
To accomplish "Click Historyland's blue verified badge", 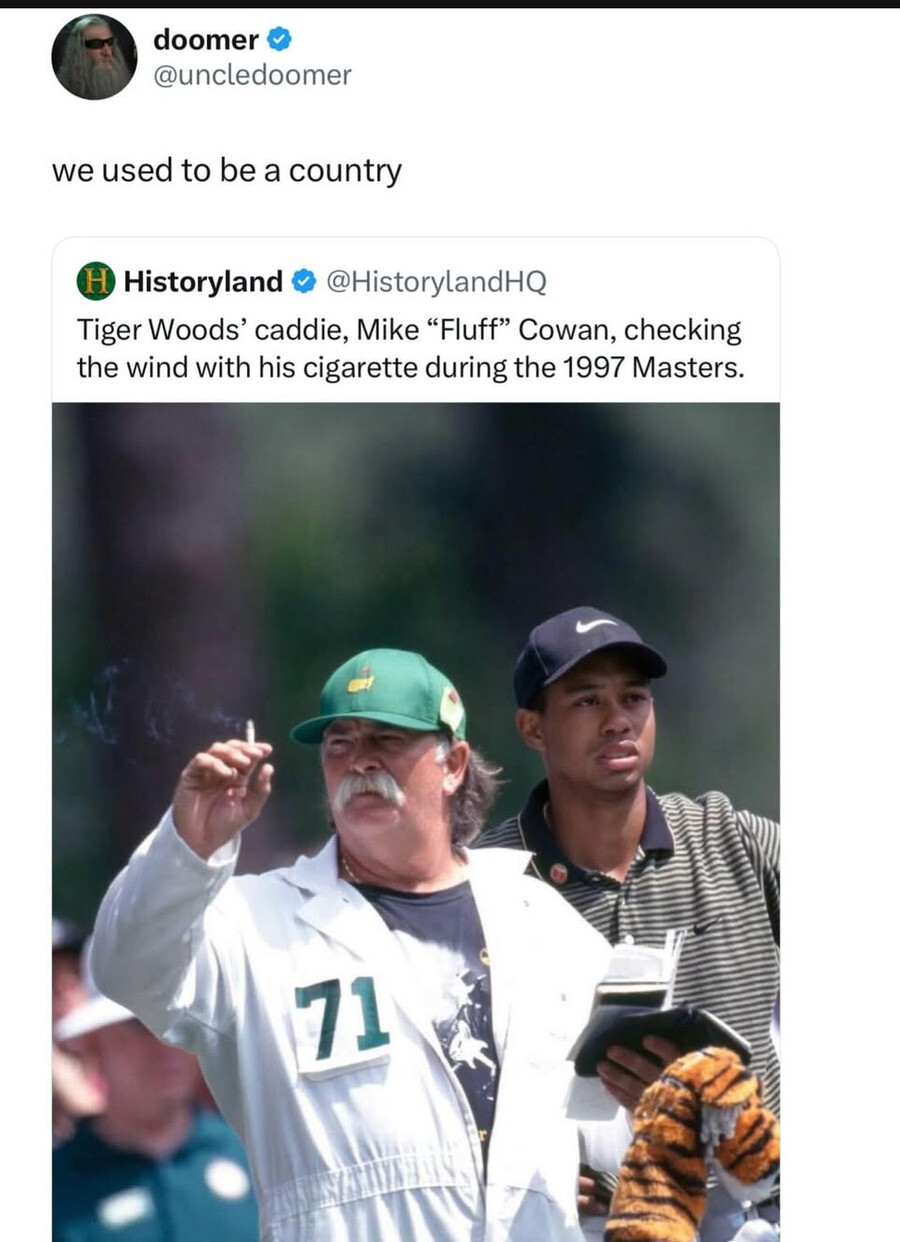I will pyautogui.click(x=304, y=282).
